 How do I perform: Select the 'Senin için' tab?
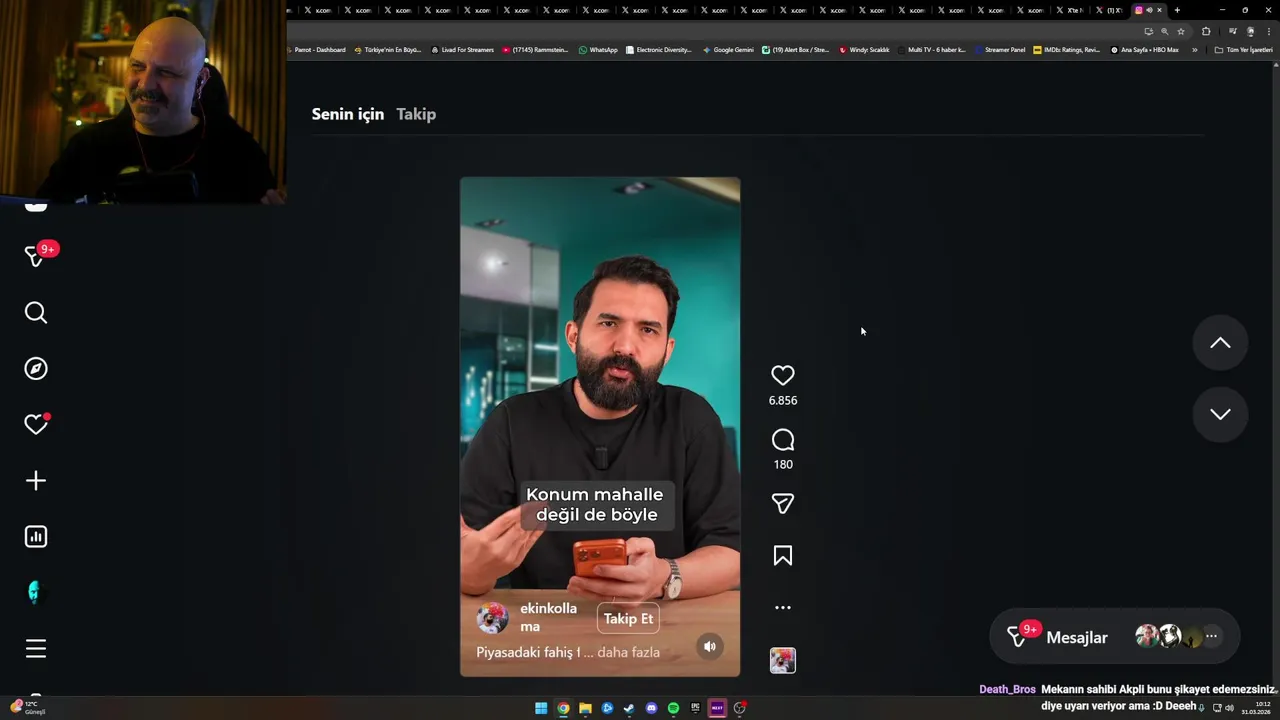(x=348, y=114)
